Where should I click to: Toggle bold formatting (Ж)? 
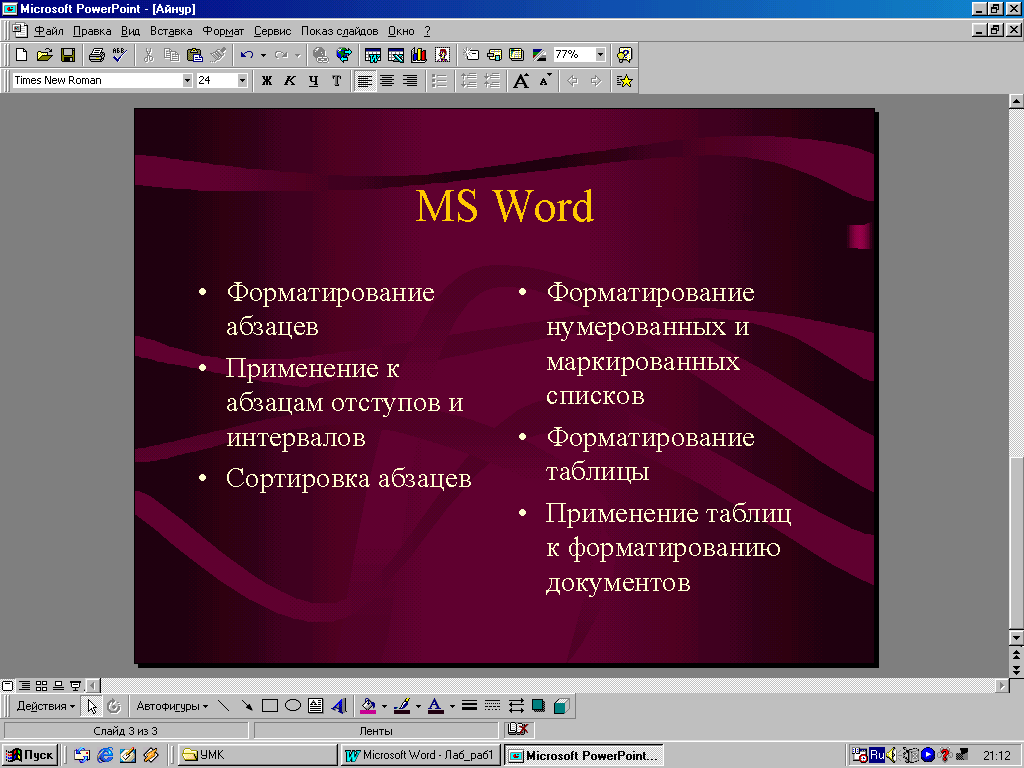click(266, 80)
